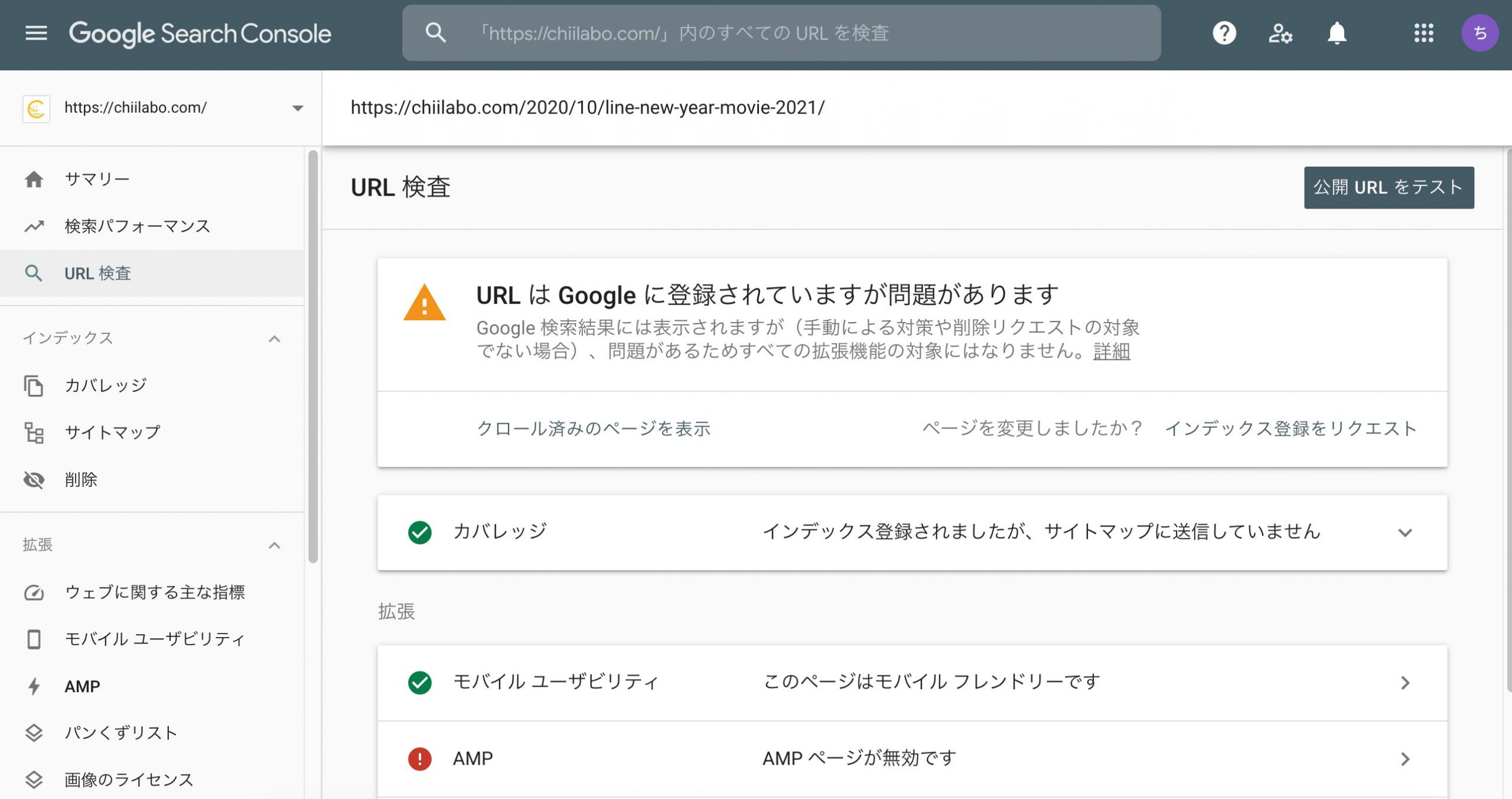
Task: Click the crossed-eye 削除 icon
Action: point(34,480)
